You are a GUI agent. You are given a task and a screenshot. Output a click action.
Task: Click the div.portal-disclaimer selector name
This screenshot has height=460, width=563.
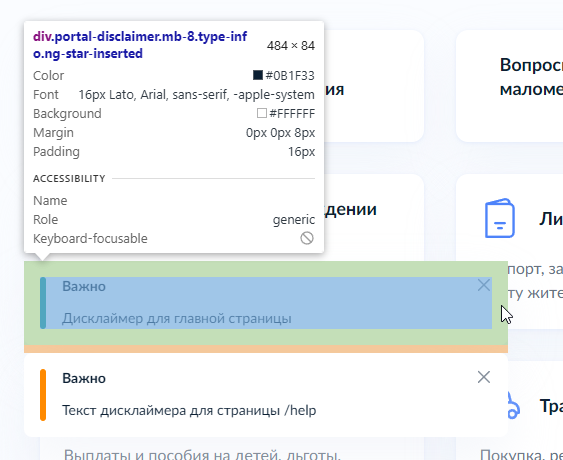(140, 45)
